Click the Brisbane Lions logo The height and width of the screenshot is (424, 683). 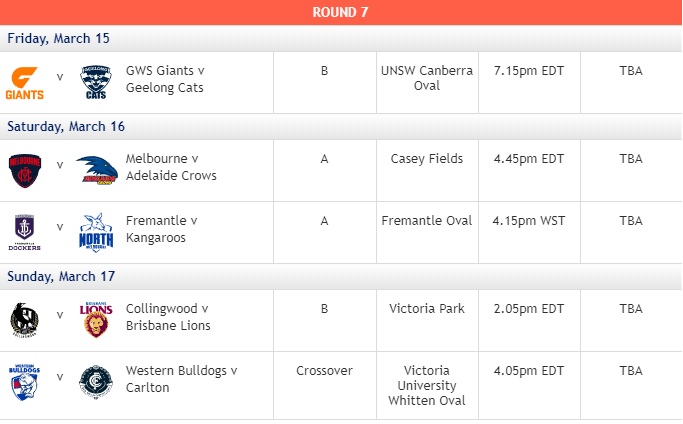96,319
